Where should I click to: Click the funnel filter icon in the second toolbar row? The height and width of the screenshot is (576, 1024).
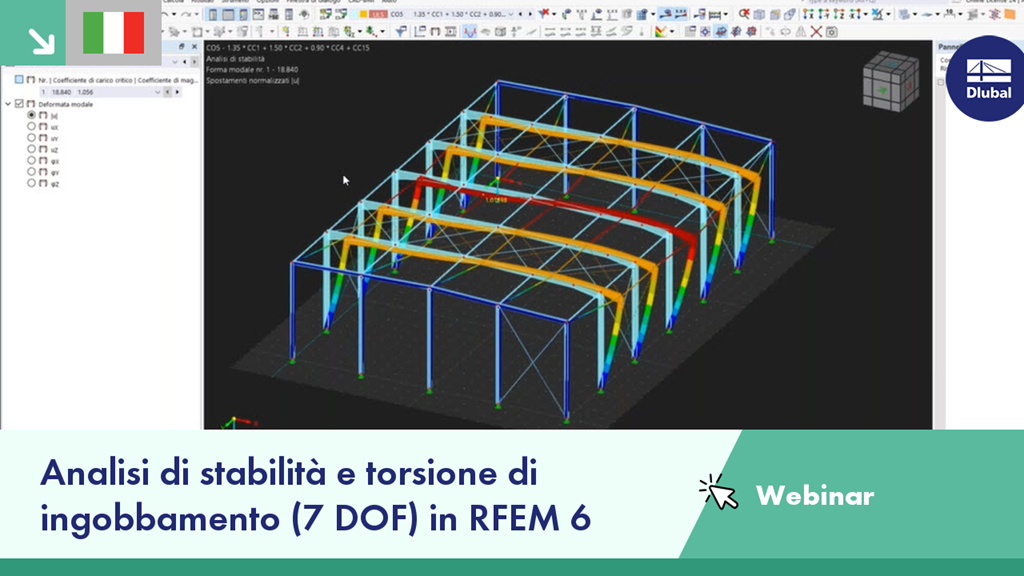tap(400, 31)
